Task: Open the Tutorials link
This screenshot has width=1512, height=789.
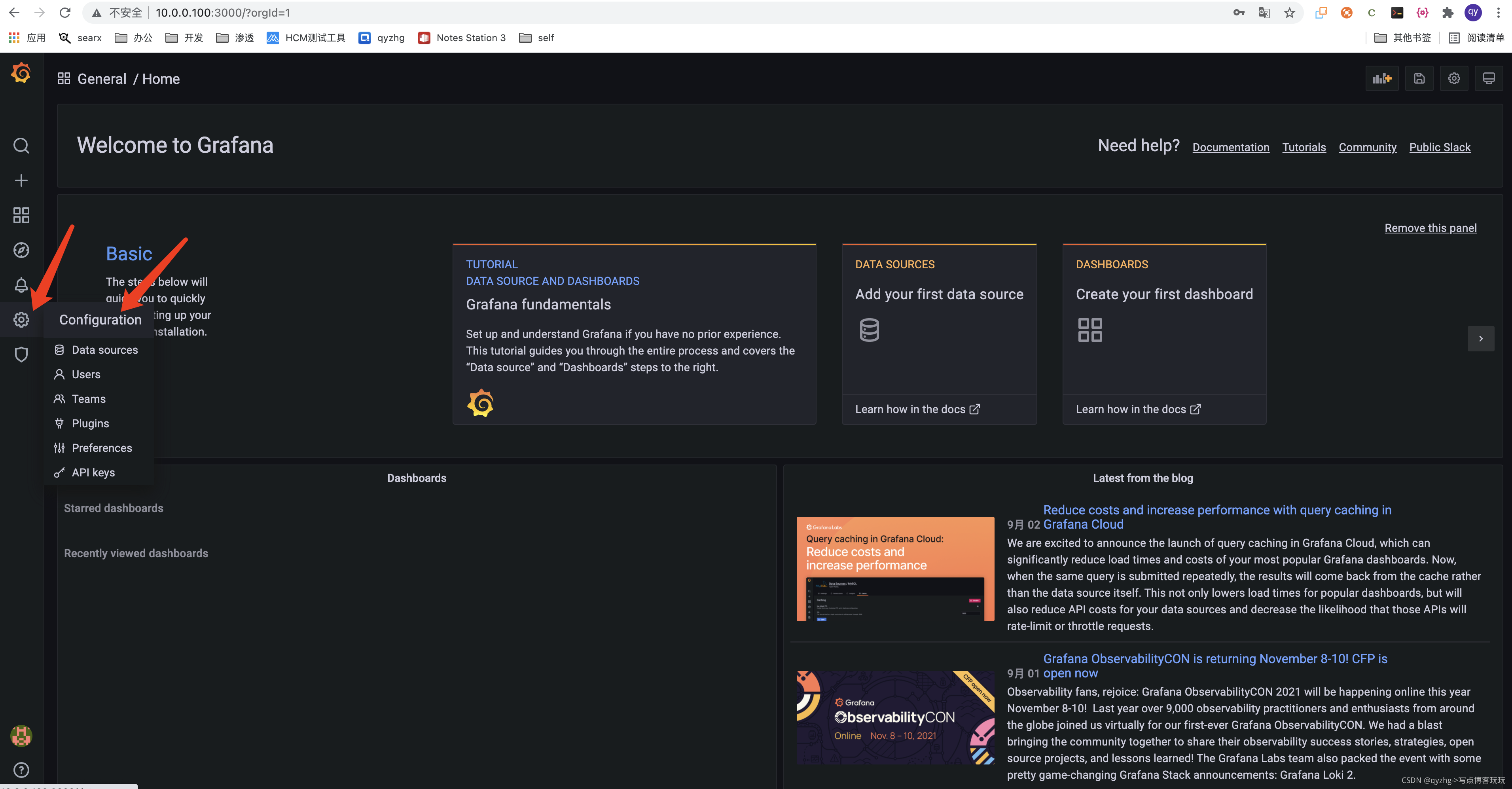Action: coord(1304,147)
